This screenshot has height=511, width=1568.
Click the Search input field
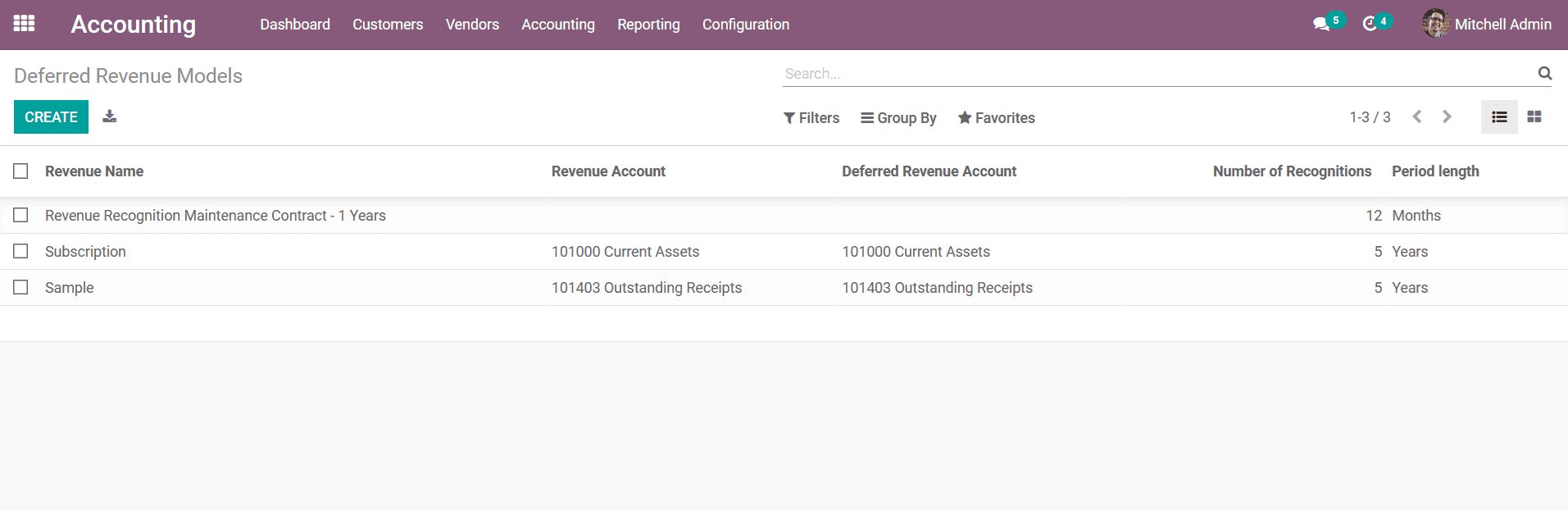(1159, 74)
